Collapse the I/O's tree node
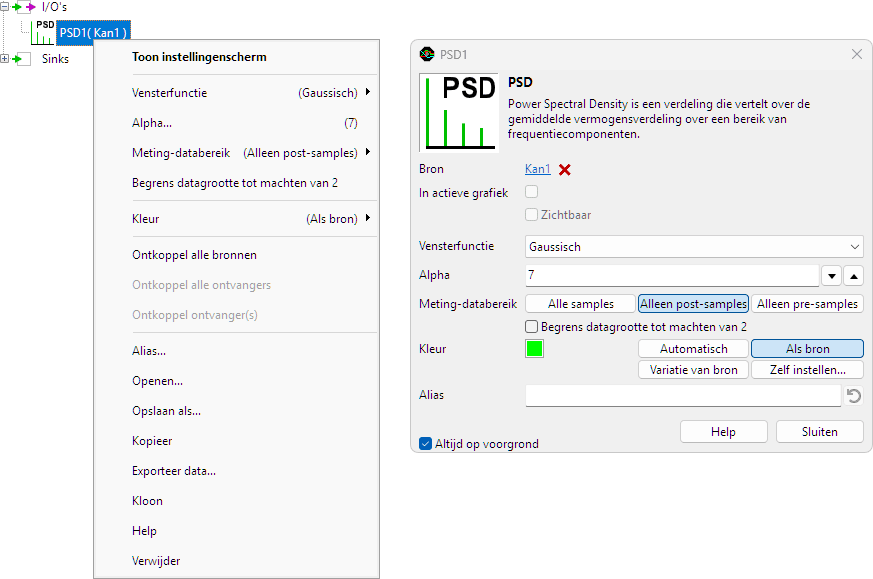The width and height of the screenshot is (873, 579). (4, 7)
